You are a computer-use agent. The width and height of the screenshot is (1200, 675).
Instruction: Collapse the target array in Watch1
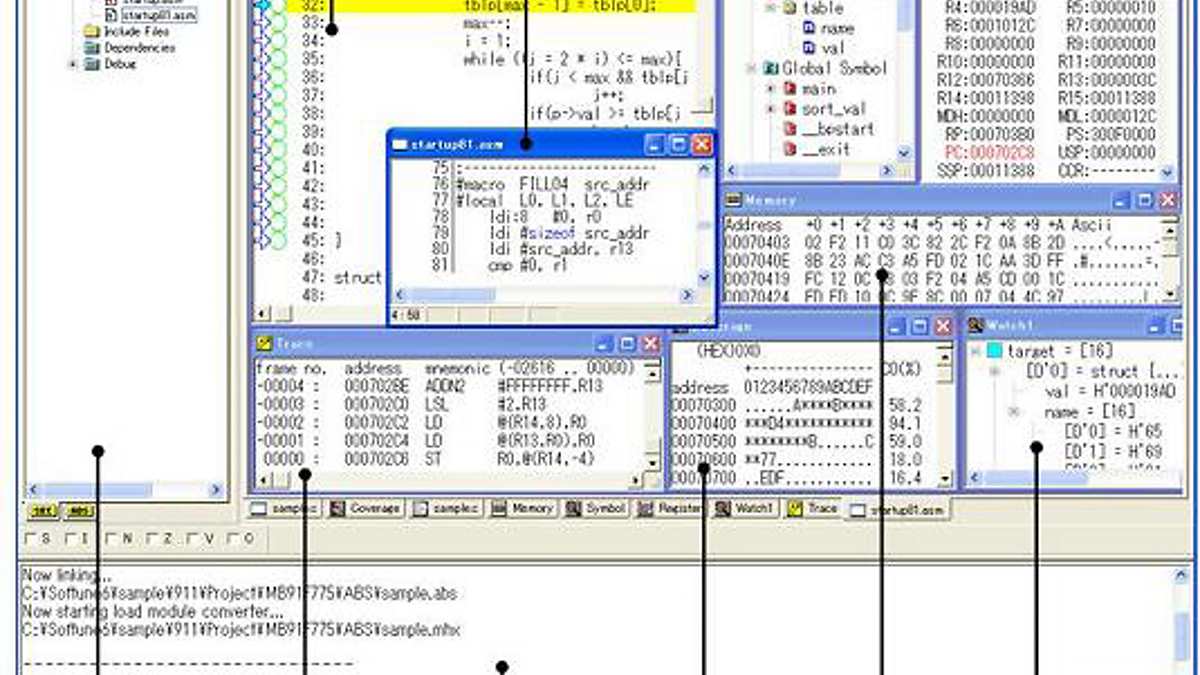pos(975,352)
